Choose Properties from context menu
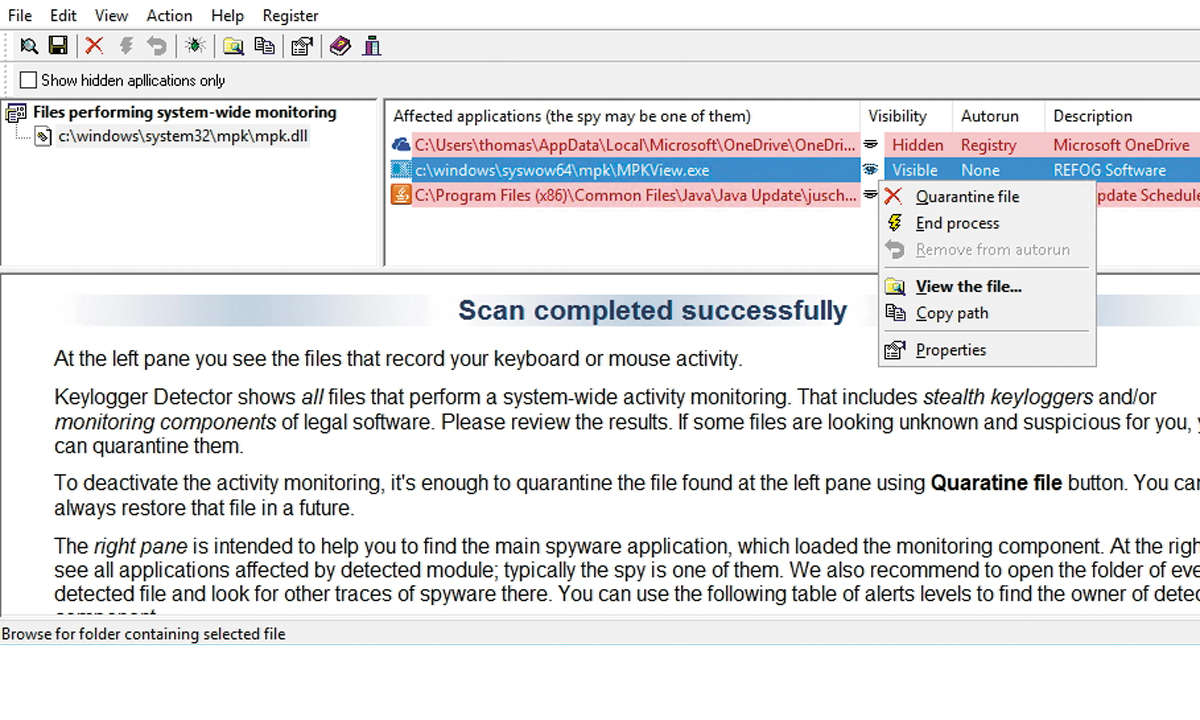This screenshot has height=720, width=1200. [987, 350]
